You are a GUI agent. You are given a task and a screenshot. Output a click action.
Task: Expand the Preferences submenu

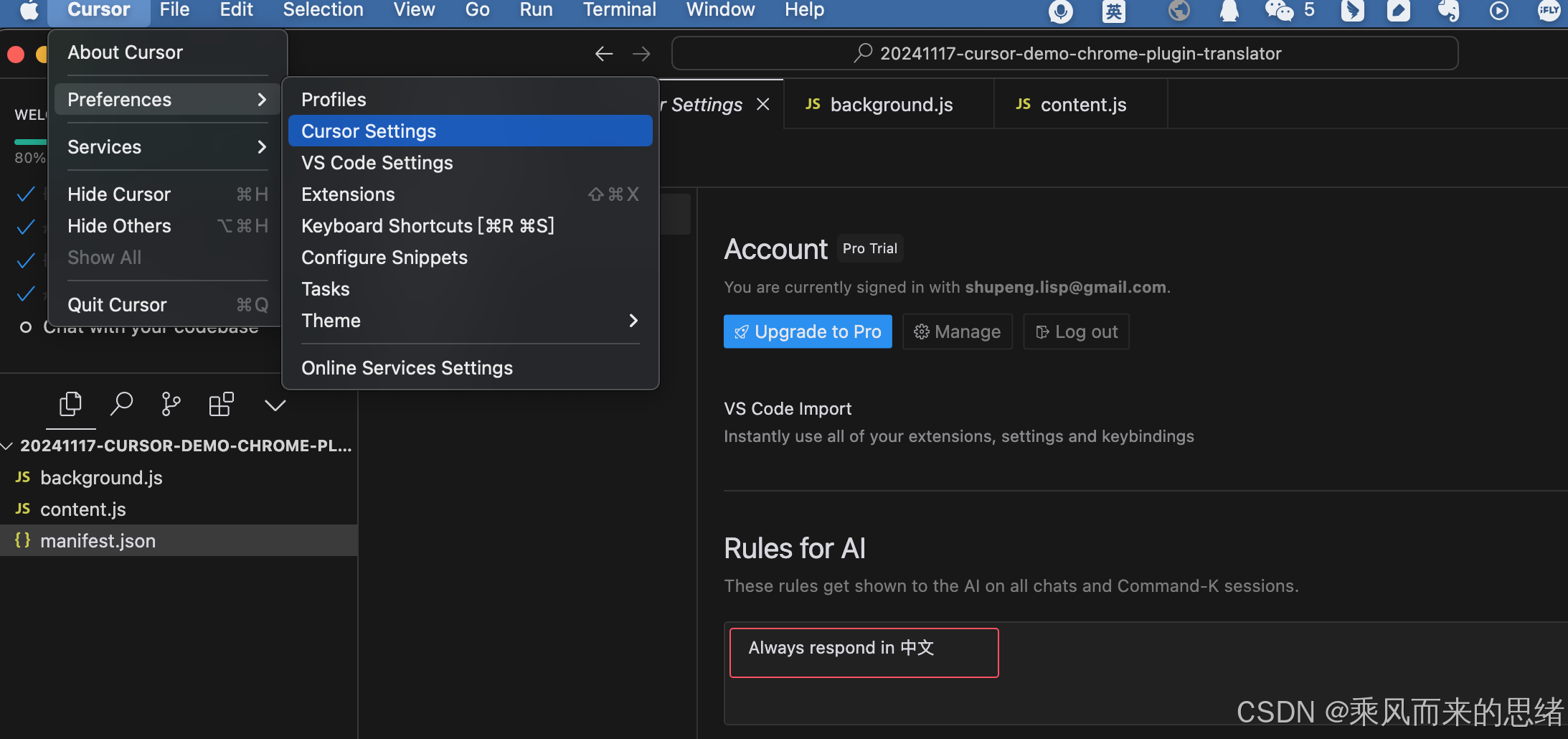(167, 100)
